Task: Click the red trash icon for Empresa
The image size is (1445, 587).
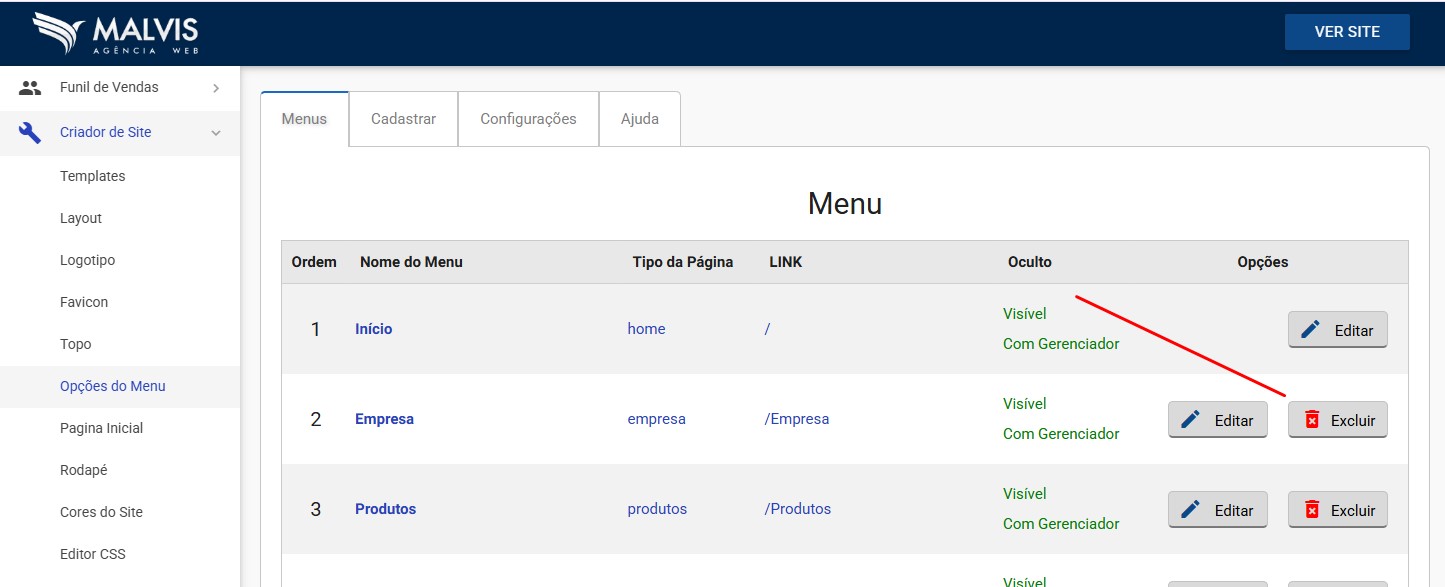Action: pyautogui.click(x=1312, y=421)
